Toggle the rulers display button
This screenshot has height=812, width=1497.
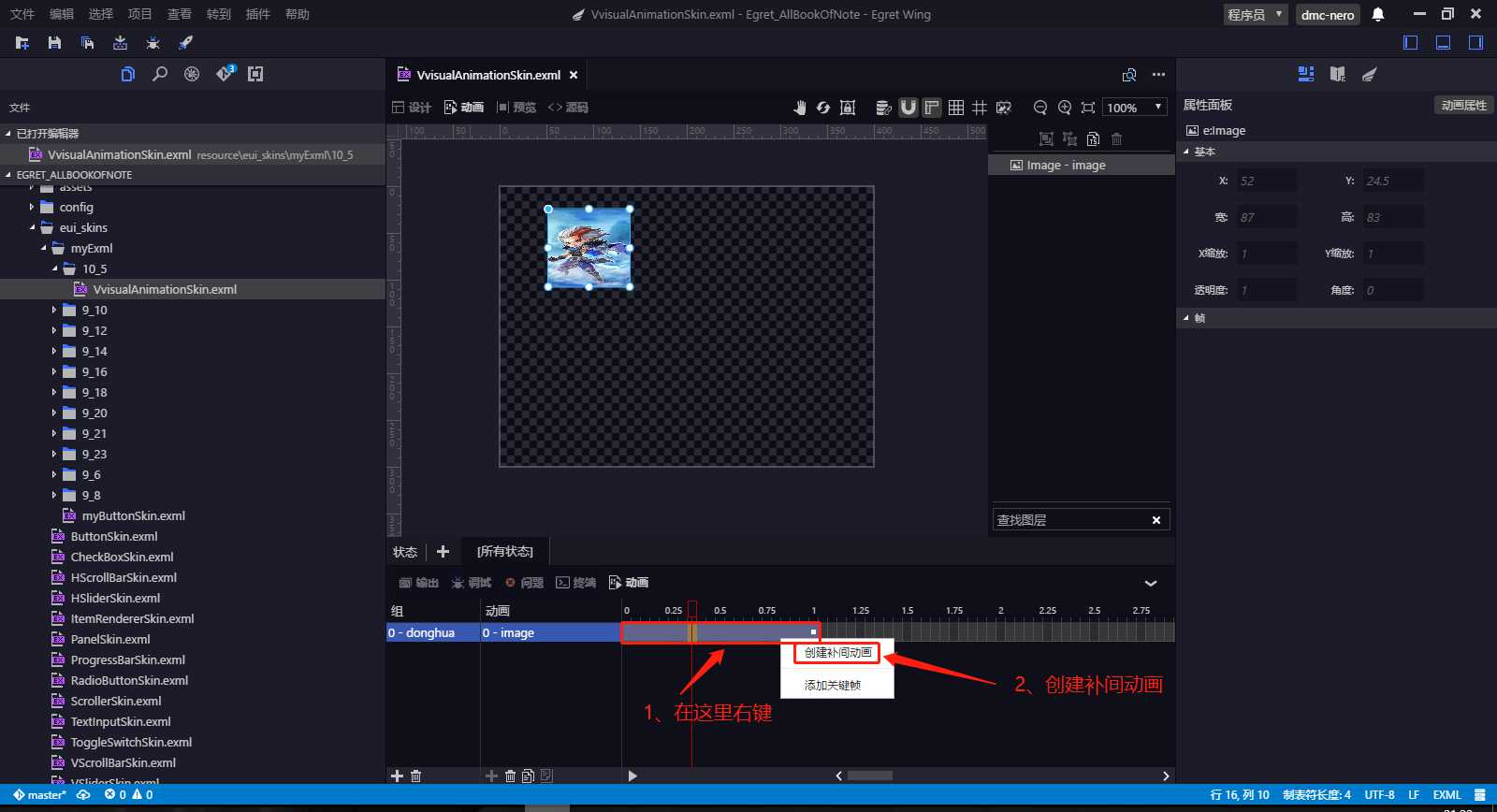tap(932, 108)
